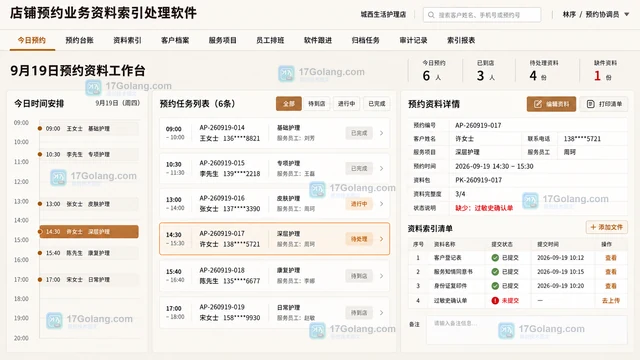Image resolution: width=640 pixels, height=360 pixels.
Task: Open the 服务项目 tab
Action: pyautogui.click(x=222, y=40)
